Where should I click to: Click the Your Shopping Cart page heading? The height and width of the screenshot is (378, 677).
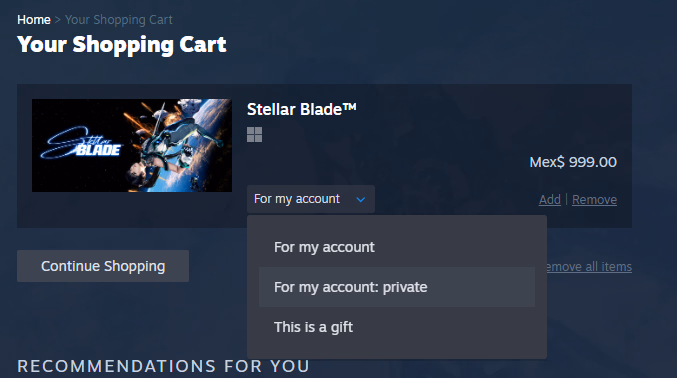pyautogui.click(x=122, y=45)
